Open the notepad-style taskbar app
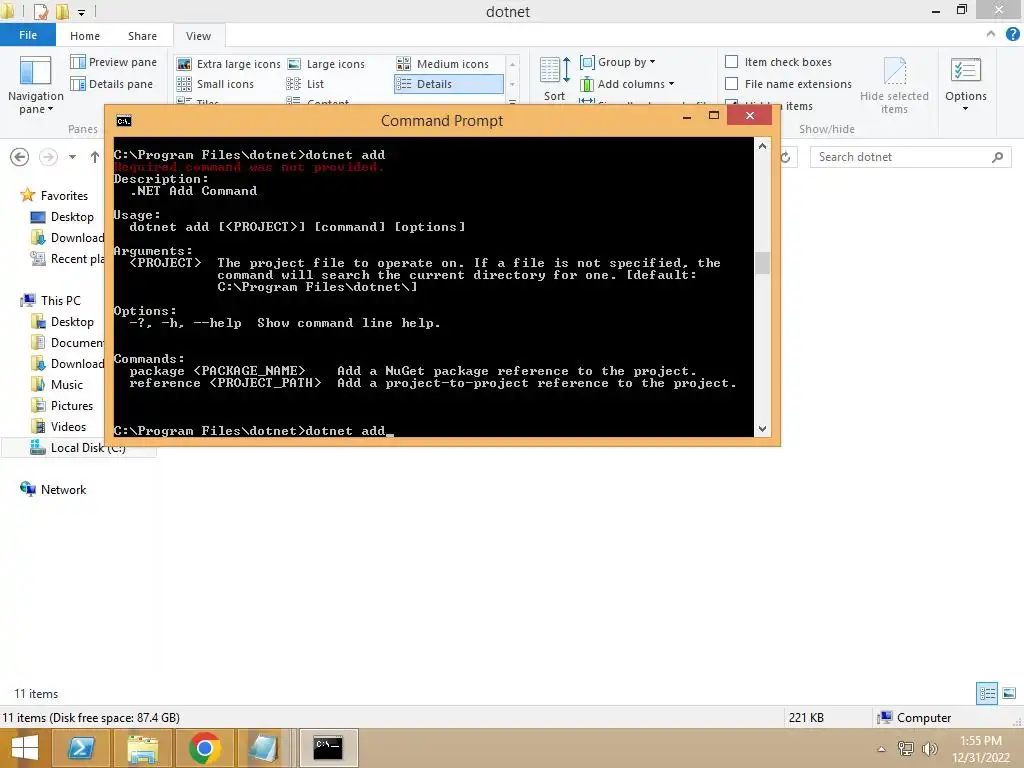Screen dimensions: 1024x768 pyautogui.click(x=264, y=748)
